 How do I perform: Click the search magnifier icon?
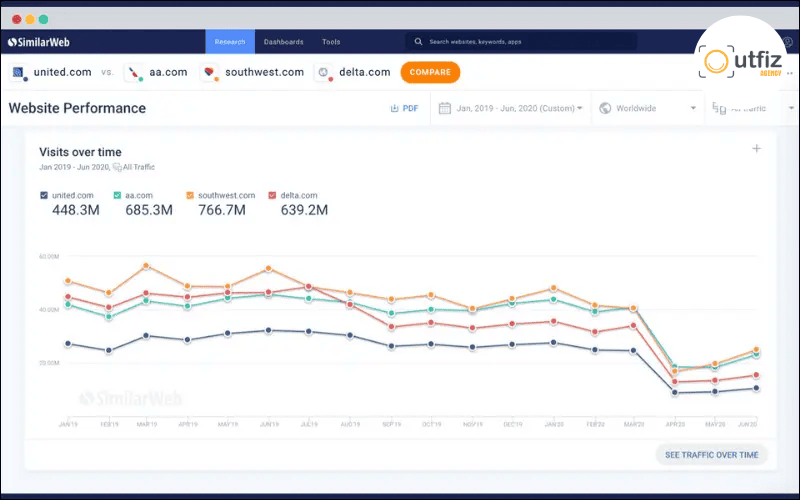(418, 42)
